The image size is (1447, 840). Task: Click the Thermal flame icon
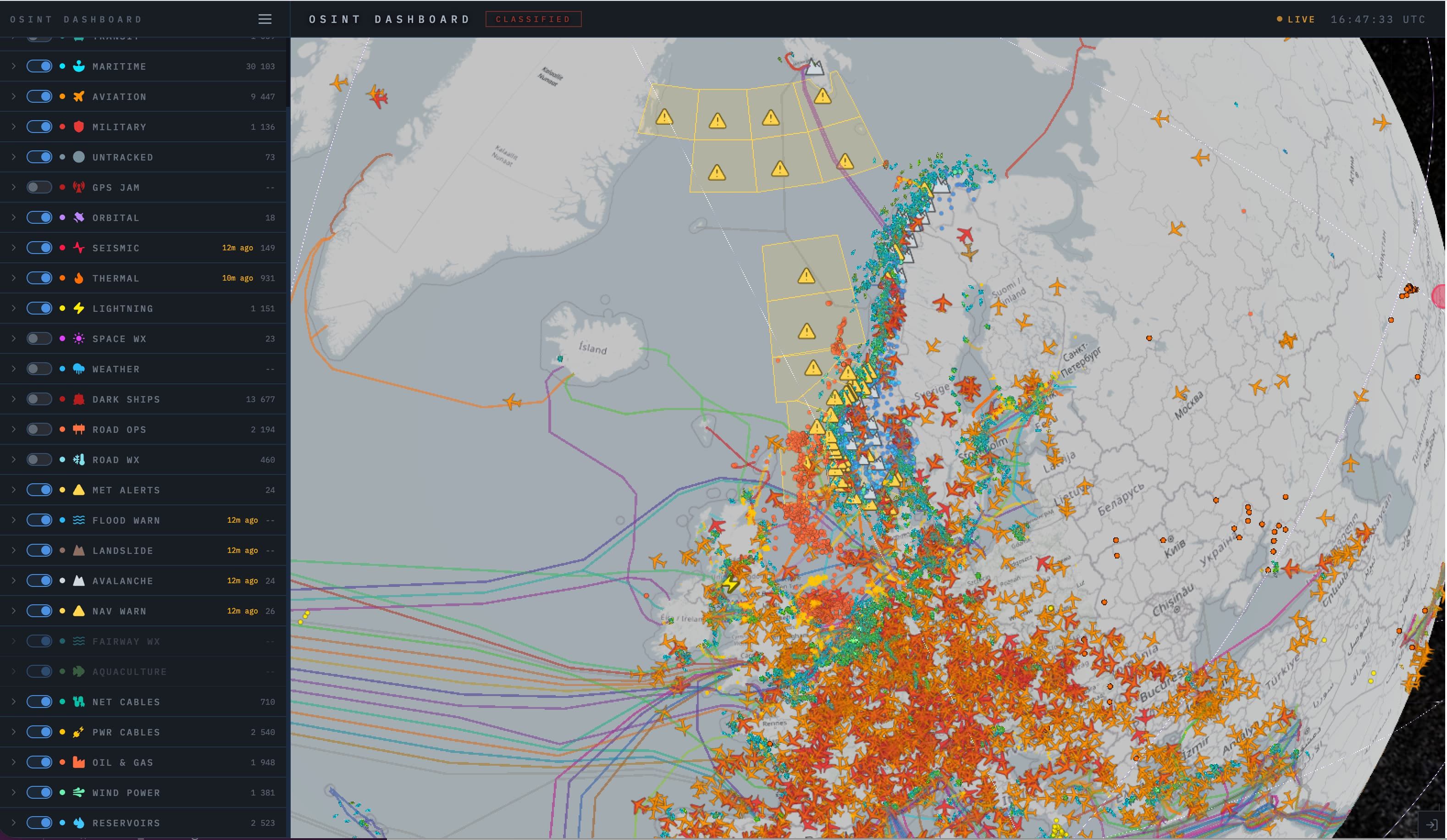click(x=79, y=278)
